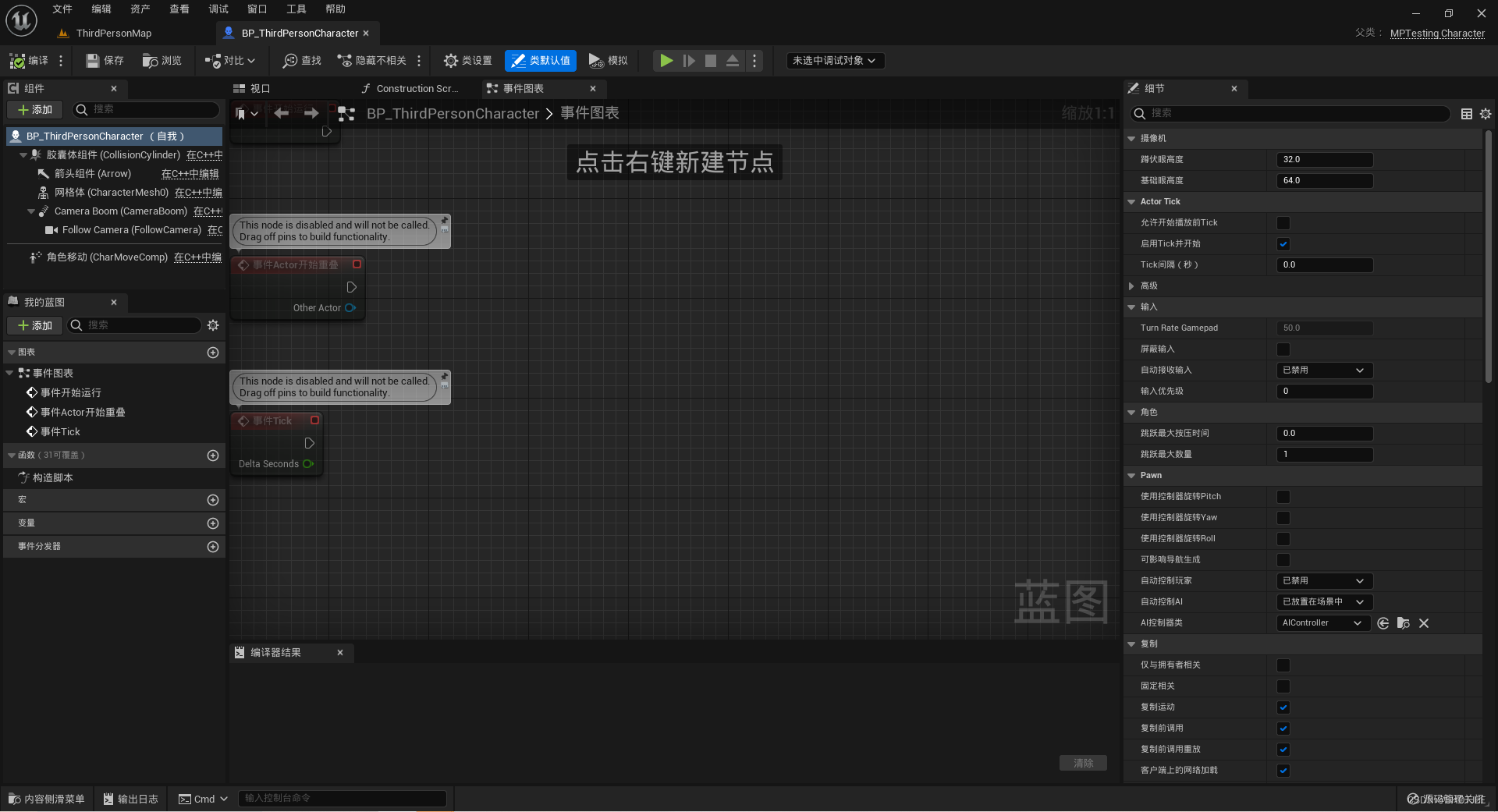Viewport: 1498px width, 812px height.
Task: Collapse Camera Boom component tree node
Action: [31, 211]
